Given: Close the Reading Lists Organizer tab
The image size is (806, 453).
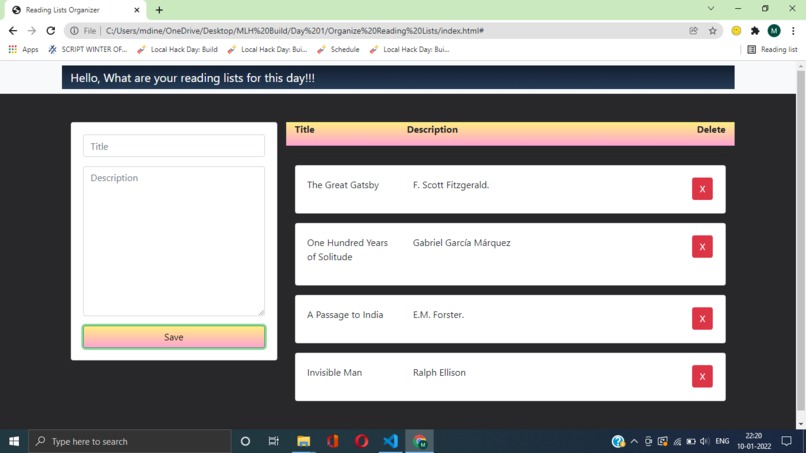Looking at the screenshot, I should (137, 10).
